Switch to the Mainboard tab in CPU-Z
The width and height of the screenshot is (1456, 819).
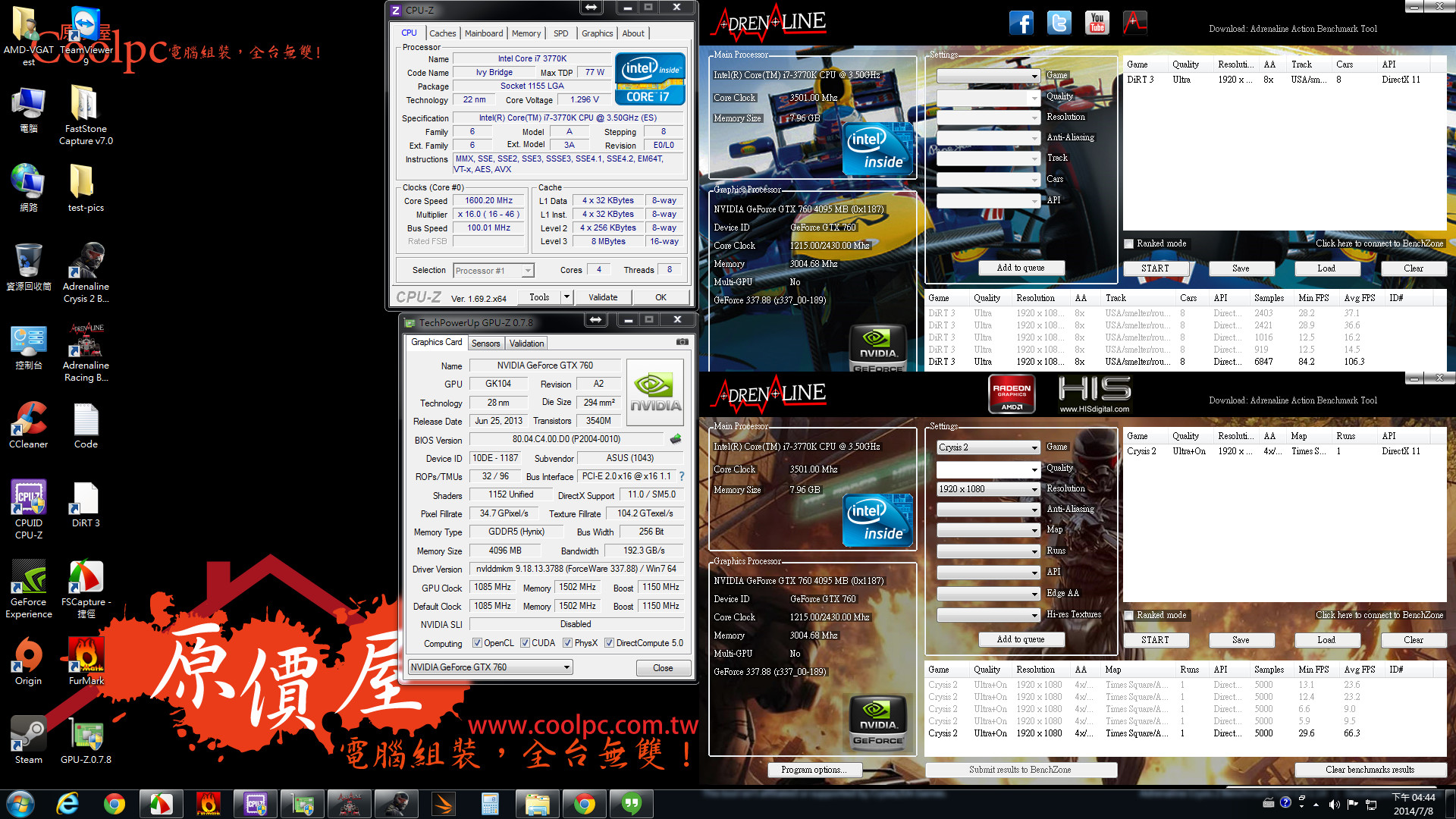[x=483, y=33]
